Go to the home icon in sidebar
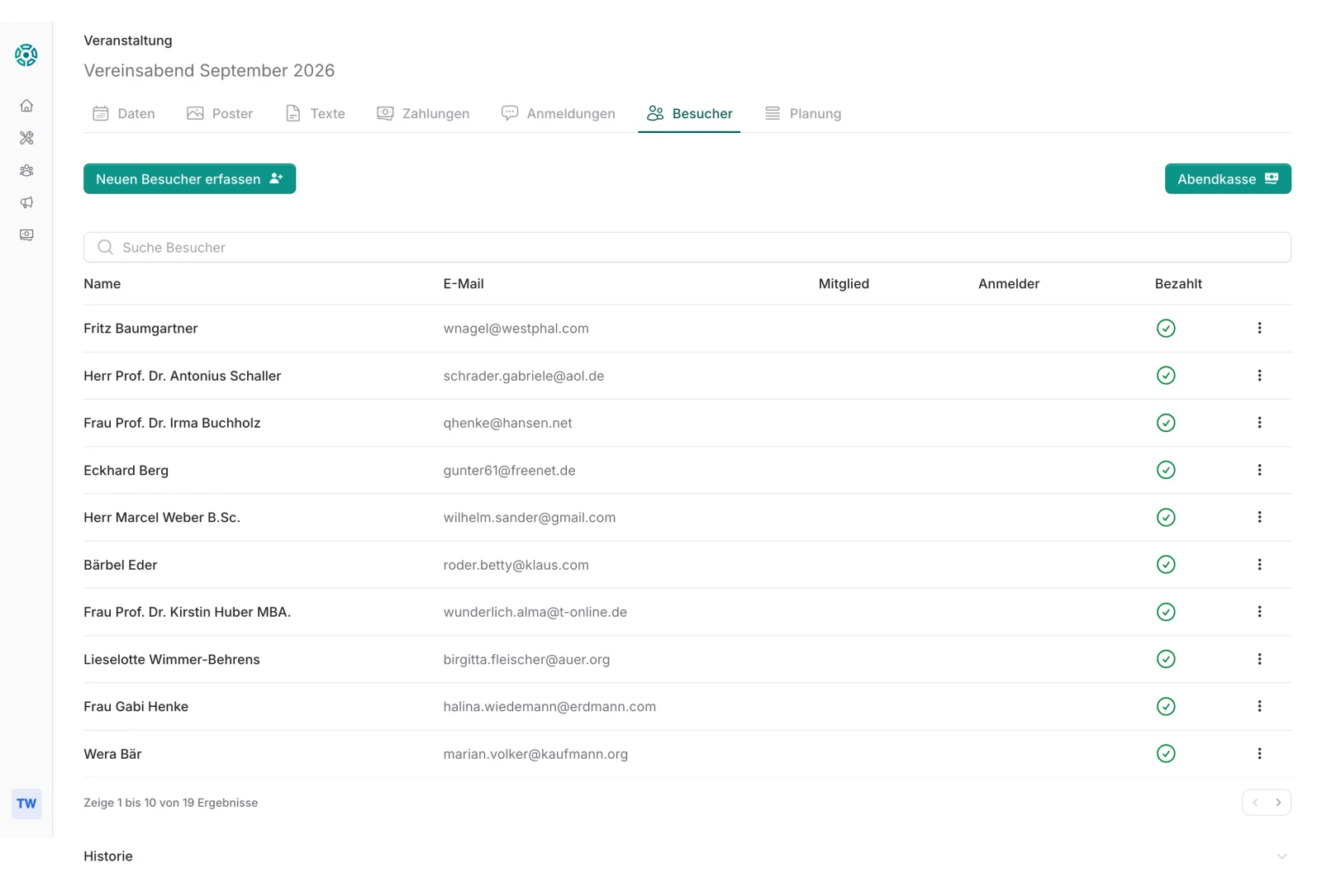The height and width of the screenshot is (896, 1322). [x=26, y=106]
